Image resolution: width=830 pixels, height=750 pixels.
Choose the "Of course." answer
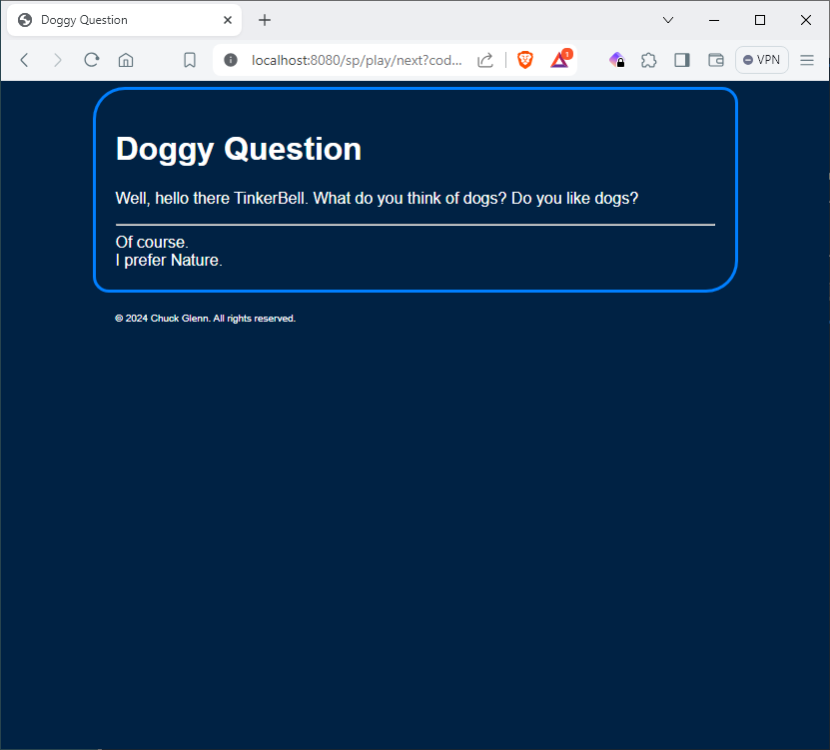152,242
